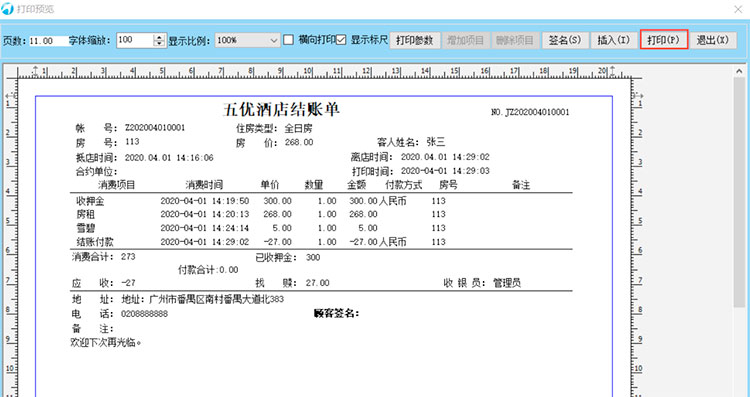Click the 已收押金 value 300

[313, 258]
